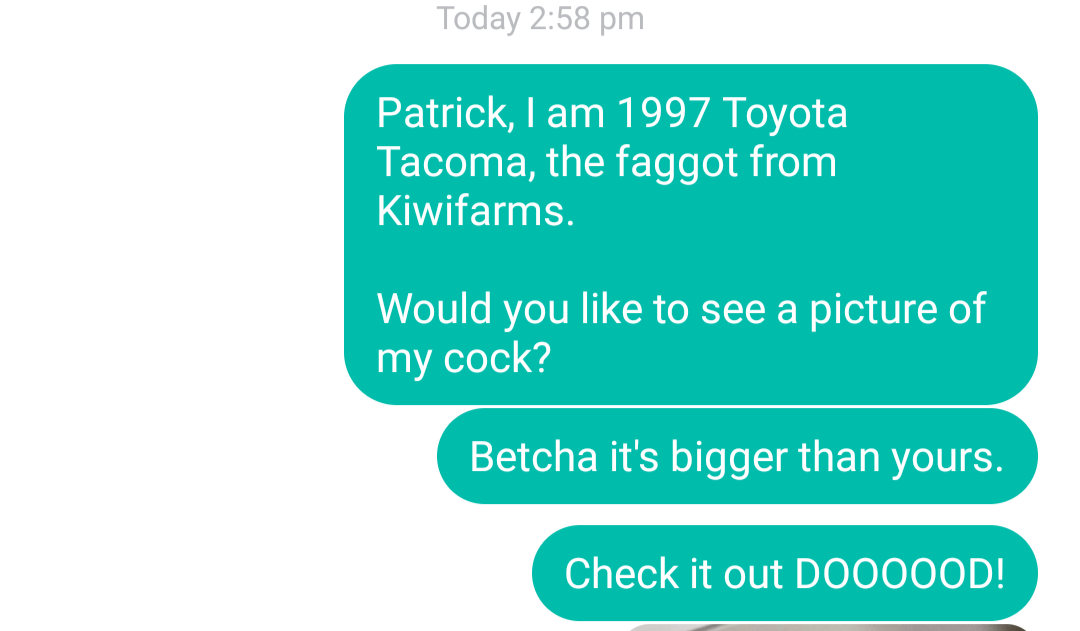
Task: Click the word "Today" in the timestamp
Action: 479,19
